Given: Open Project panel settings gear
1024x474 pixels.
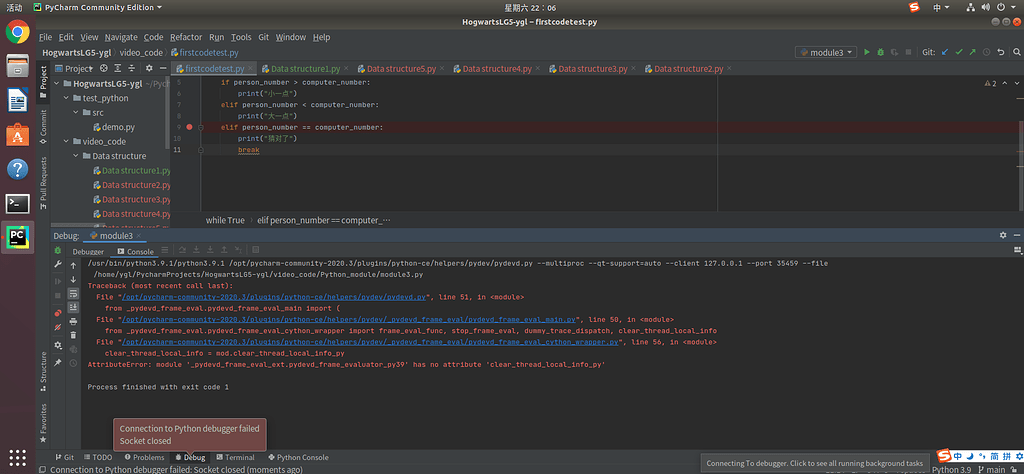Looking at the screenshot, I should pyautogui.click(x=149, y=69).
